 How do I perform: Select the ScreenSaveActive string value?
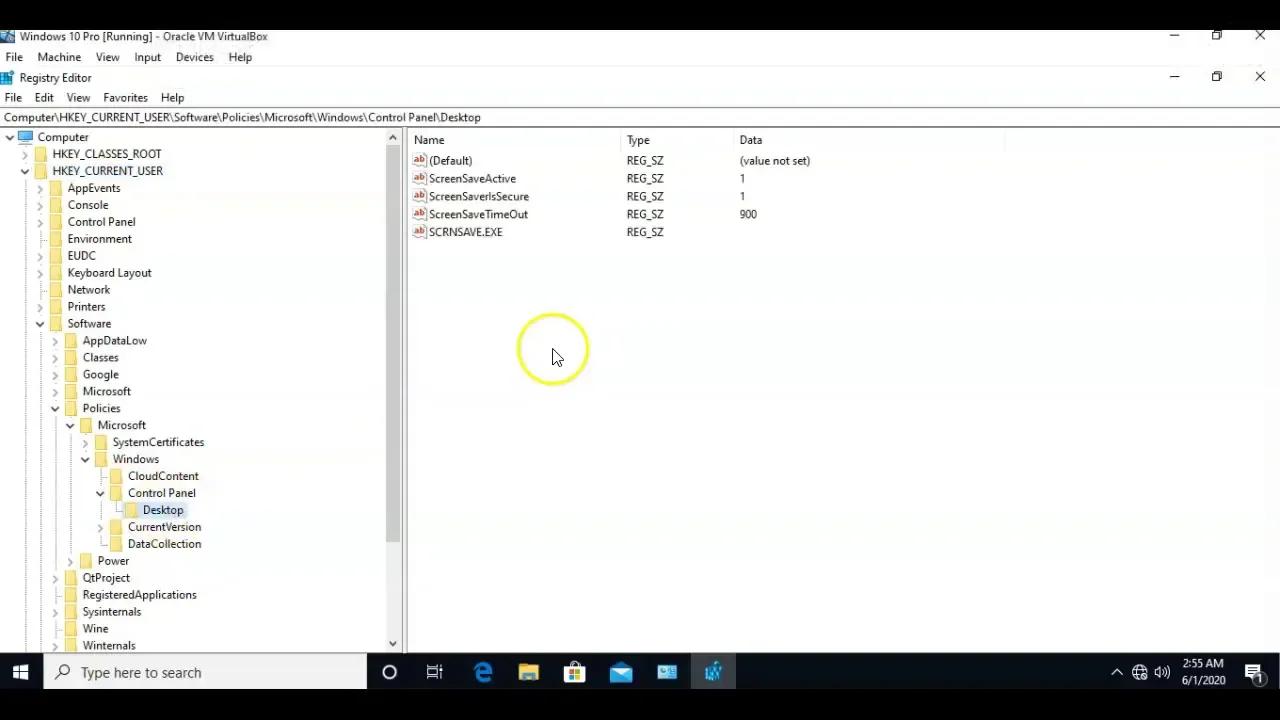coord(472,178)
